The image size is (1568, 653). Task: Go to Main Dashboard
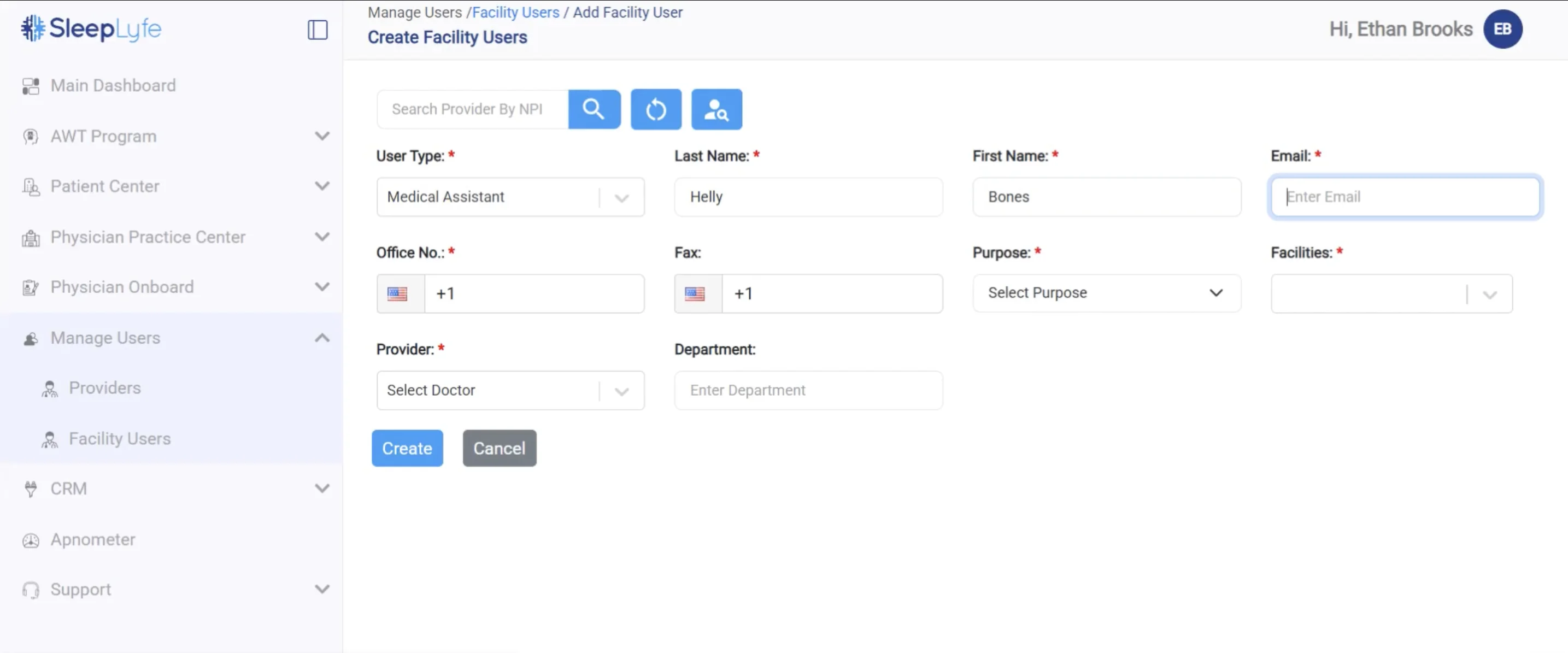113,86
